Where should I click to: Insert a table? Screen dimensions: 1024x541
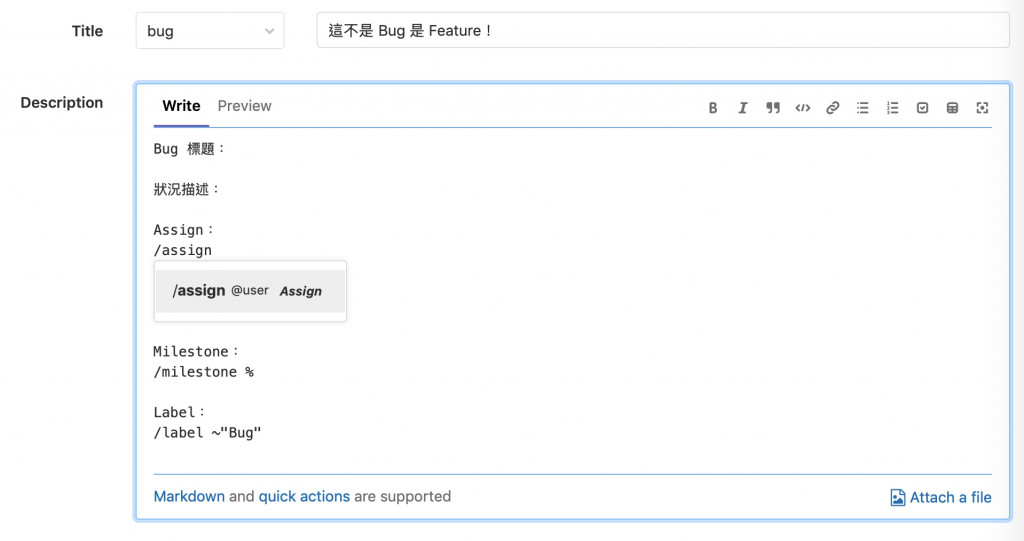point(952,108)
